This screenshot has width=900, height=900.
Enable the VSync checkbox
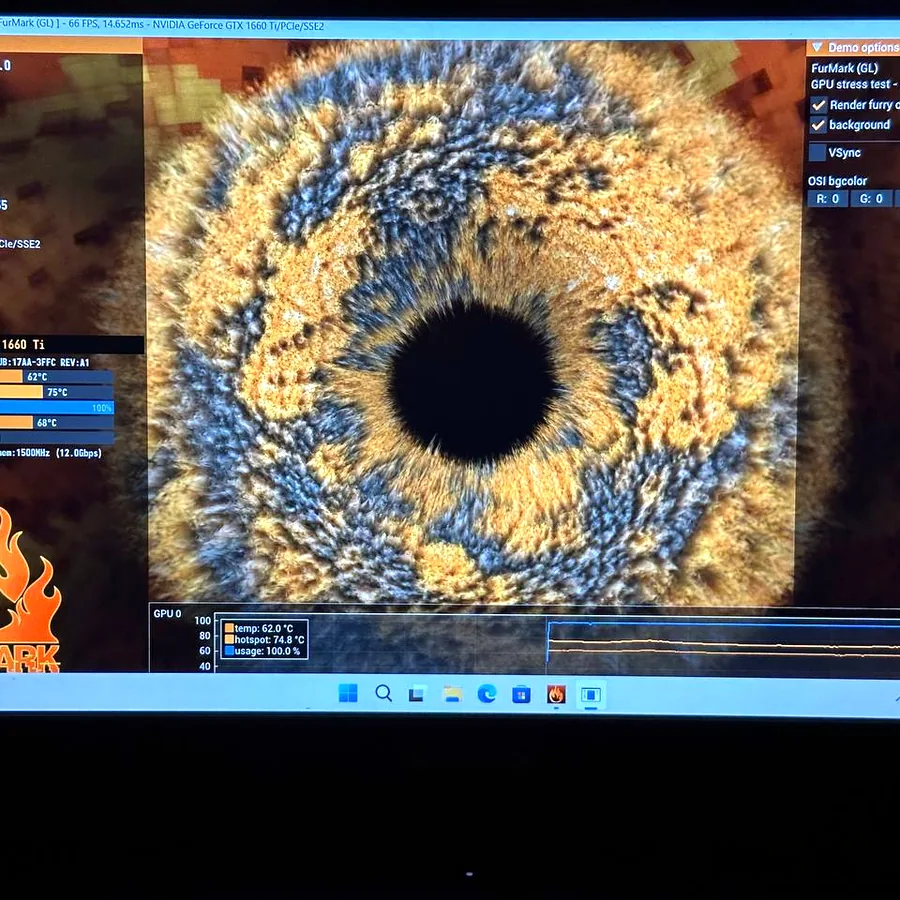pyautogui.click(x=817, y=153)
